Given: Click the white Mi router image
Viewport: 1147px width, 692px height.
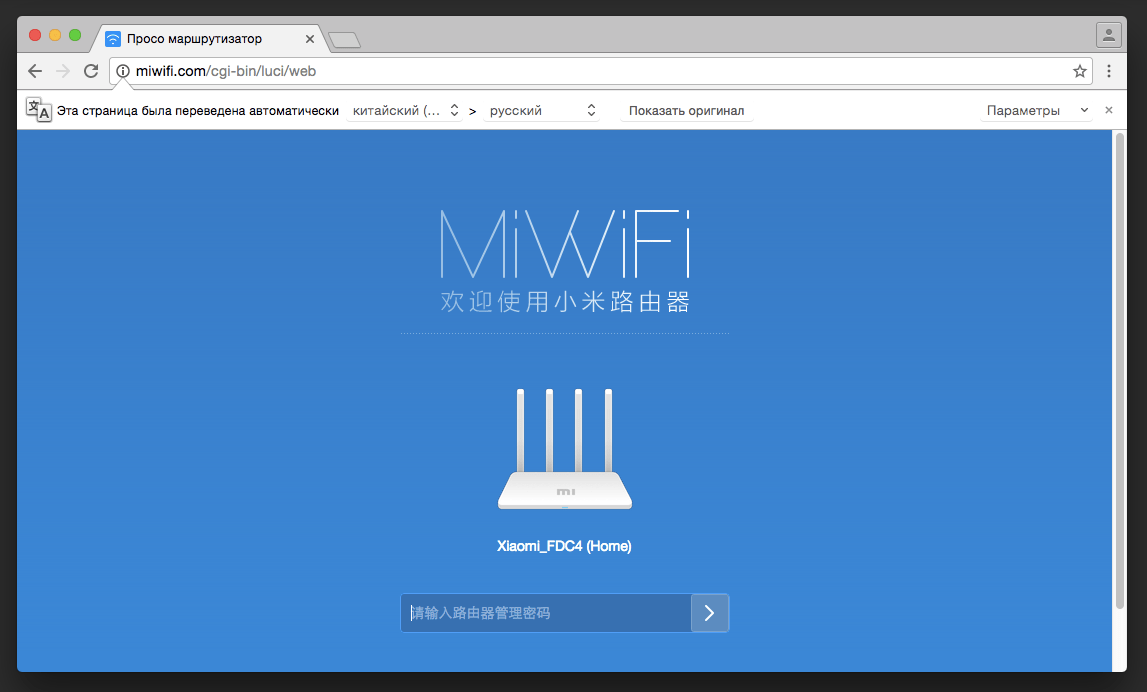Looking at the screenshot, I should point(565,449).
